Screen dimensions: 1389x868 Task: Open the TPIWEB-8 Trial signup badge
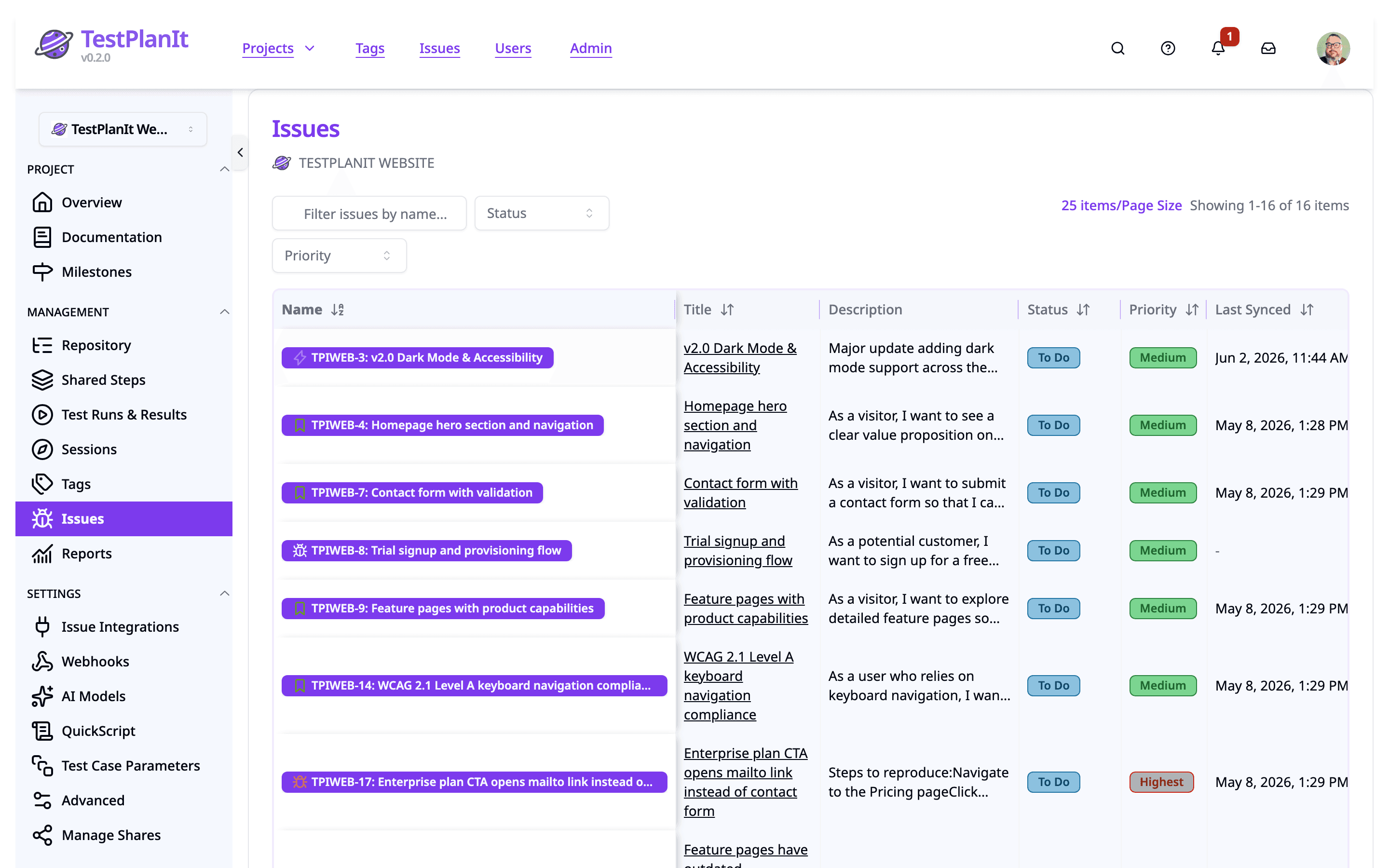tap(426, 551)
